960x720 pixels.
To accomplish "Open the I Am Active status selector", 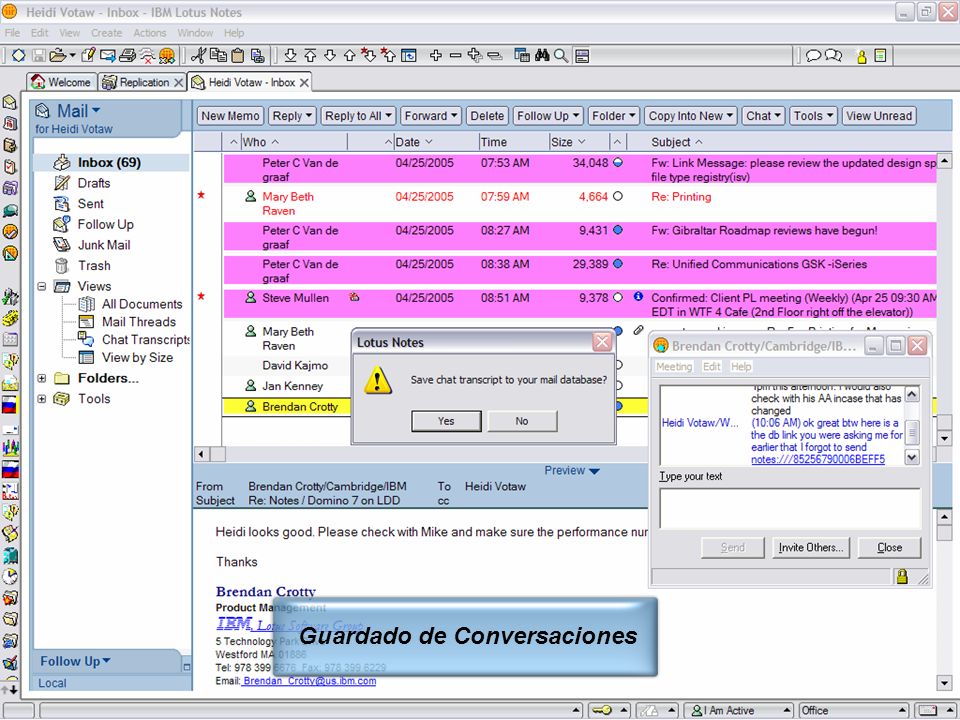I will (738, 710).
